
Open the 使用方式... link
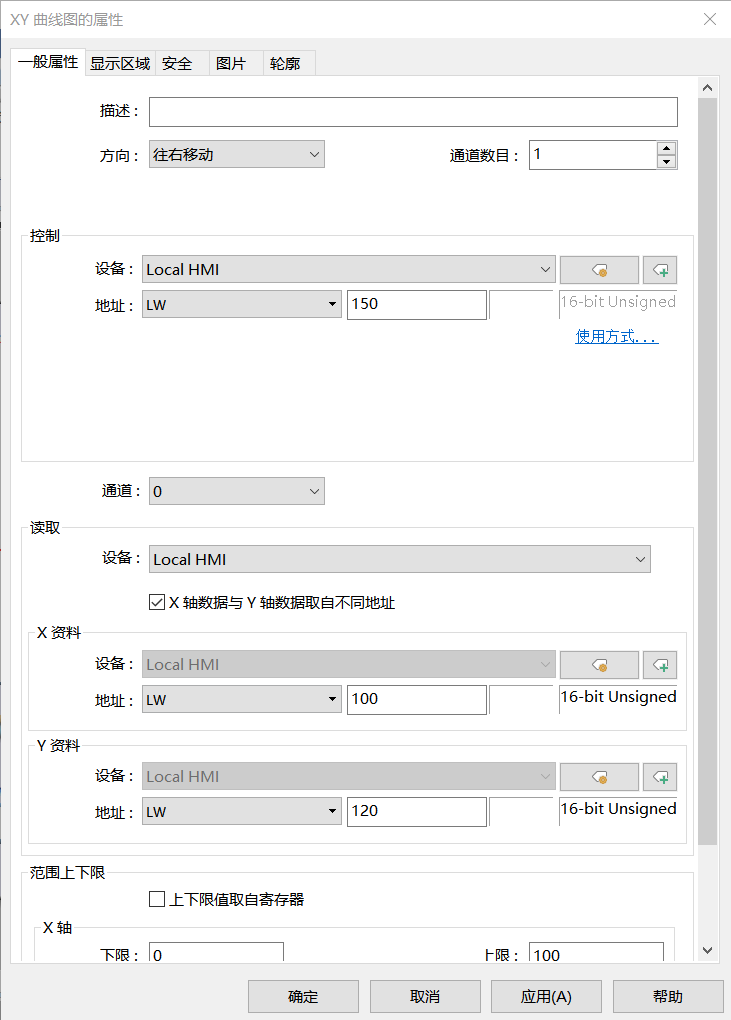(616, 337)
